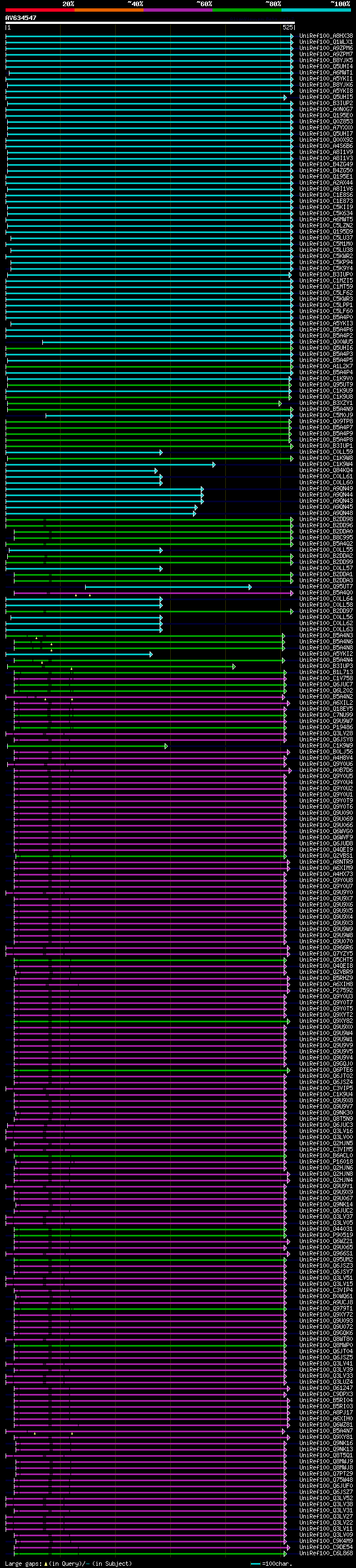
Task: Select hit label UniRef100_A2AX44
Action: tap(326, 182)
